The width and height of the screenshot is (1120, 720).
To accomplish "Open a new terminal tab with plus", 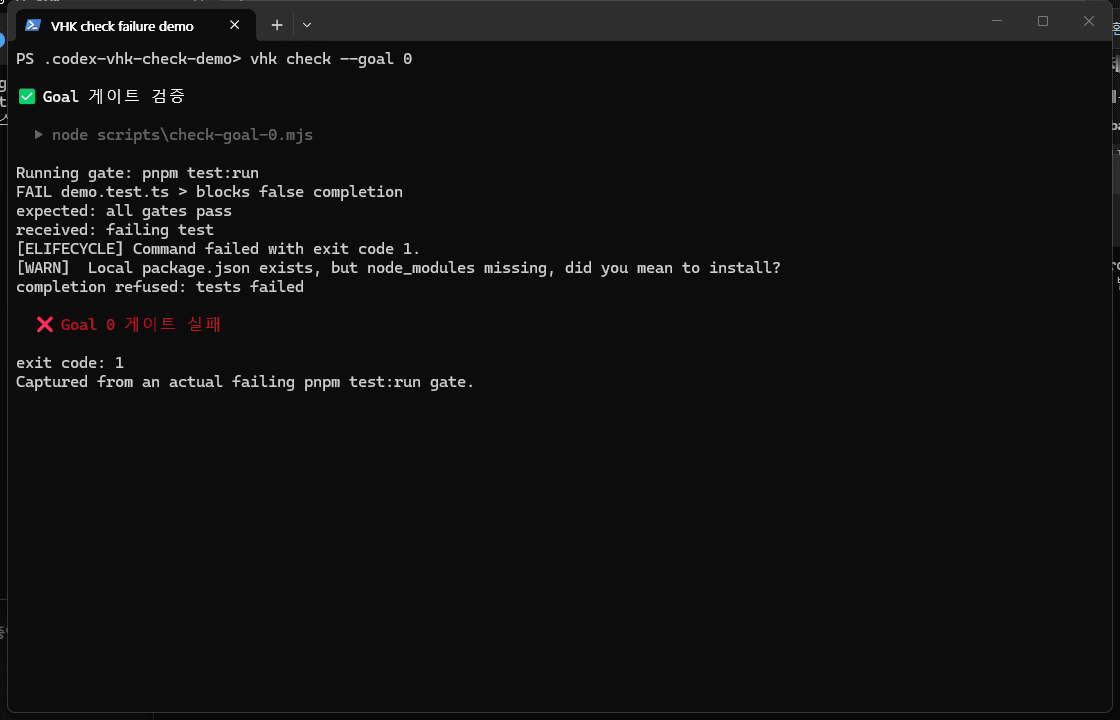I will [x=277, y=25].
